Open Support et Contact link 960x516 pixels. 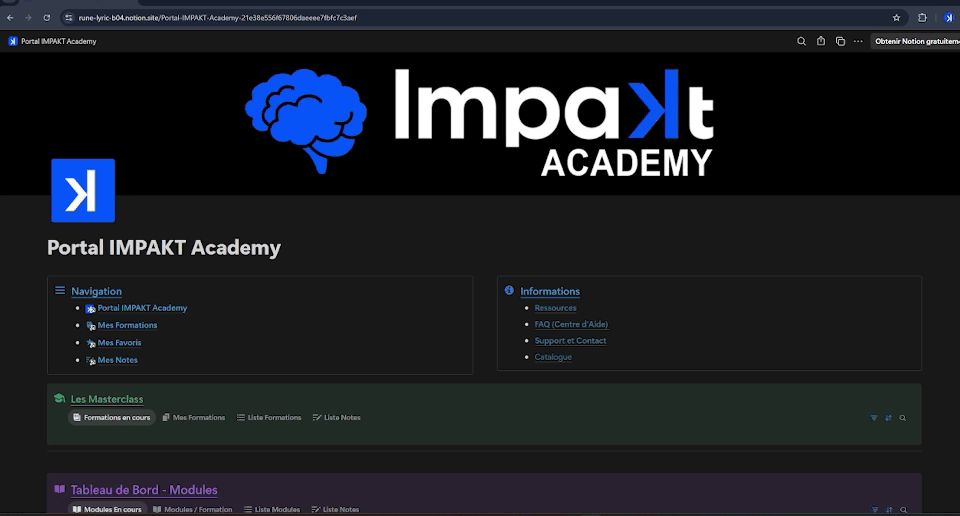click(x=571, y=341)
